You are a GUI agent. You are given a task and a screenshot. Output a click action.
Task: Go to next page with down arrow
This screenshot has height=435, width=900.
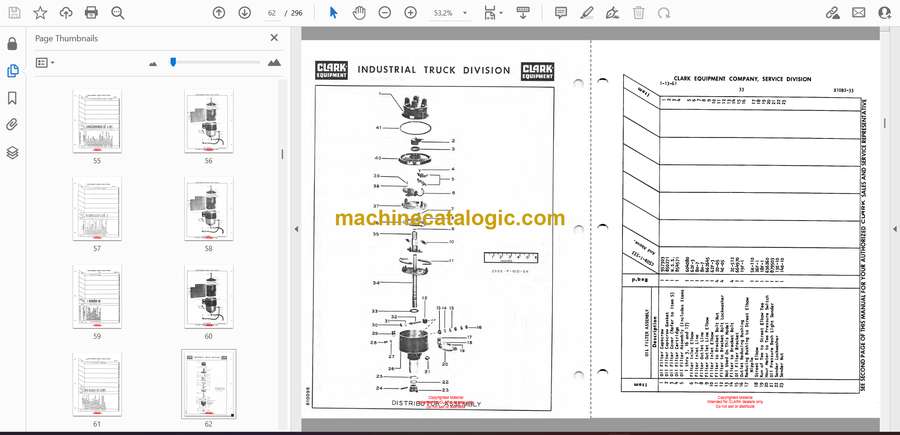tap(245, 13)
